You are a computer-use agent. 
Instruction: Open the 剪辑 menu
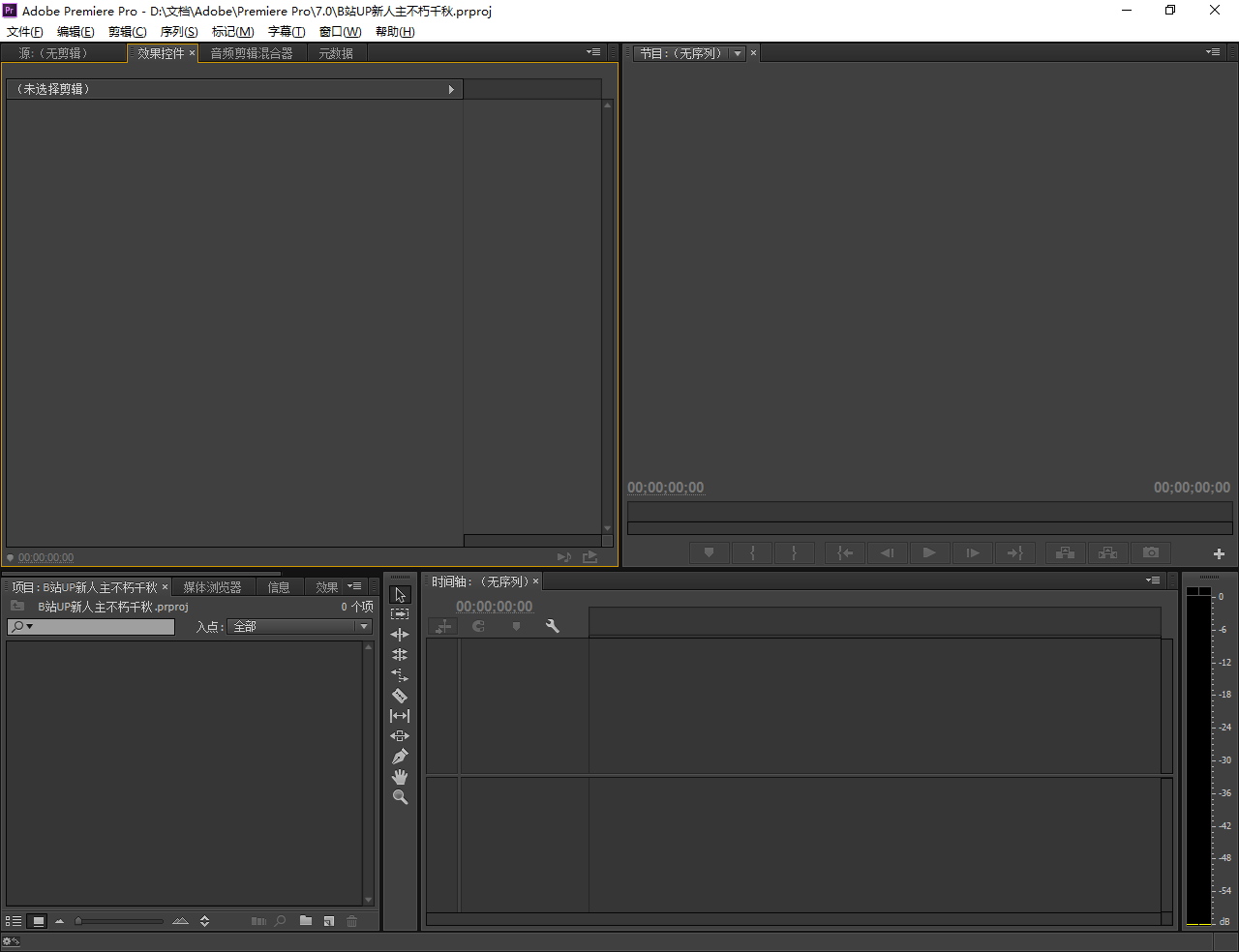pyautogui.click(x=128, y=32)
